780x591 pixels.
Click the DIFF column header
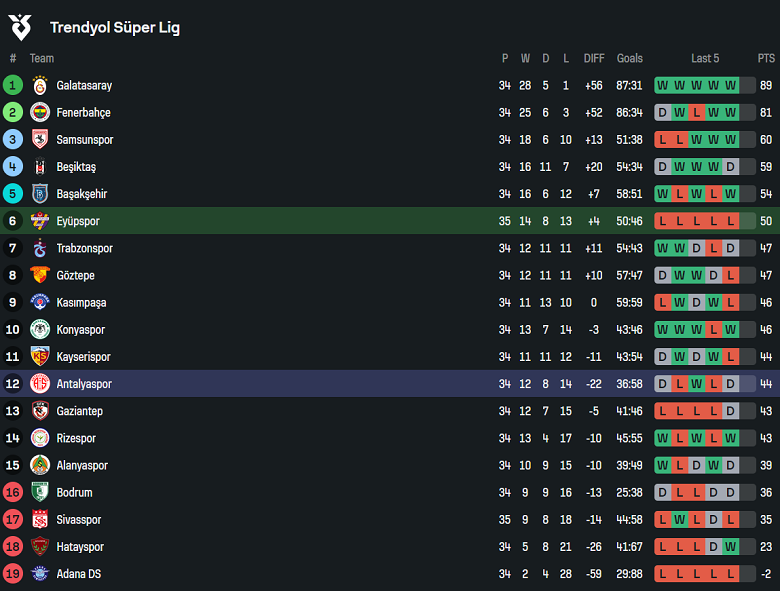click(594, 58)
